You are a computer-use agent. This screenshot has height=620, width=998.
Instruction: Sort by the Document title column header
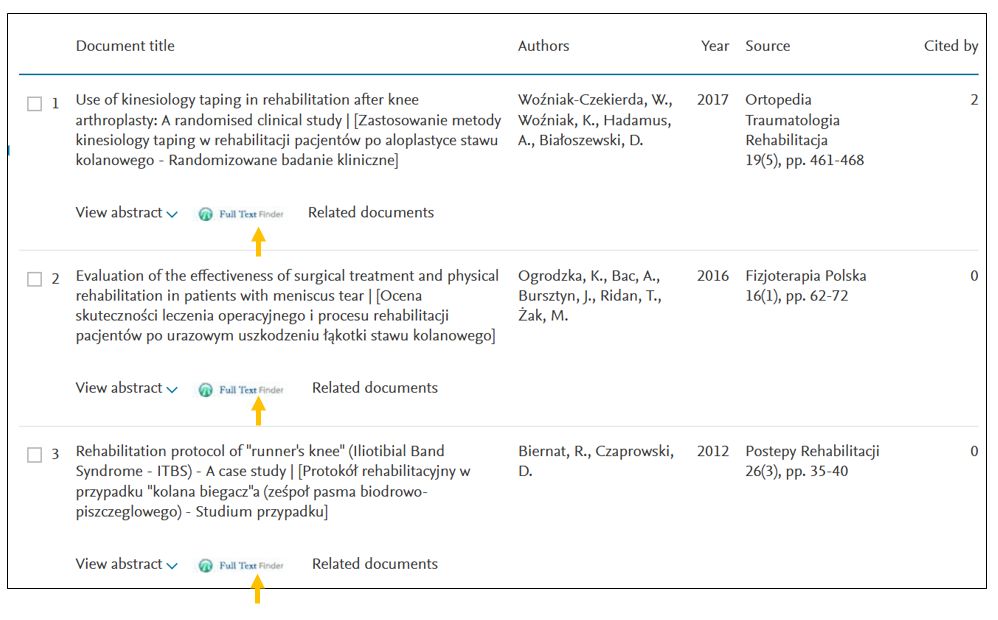coord(125,46)
